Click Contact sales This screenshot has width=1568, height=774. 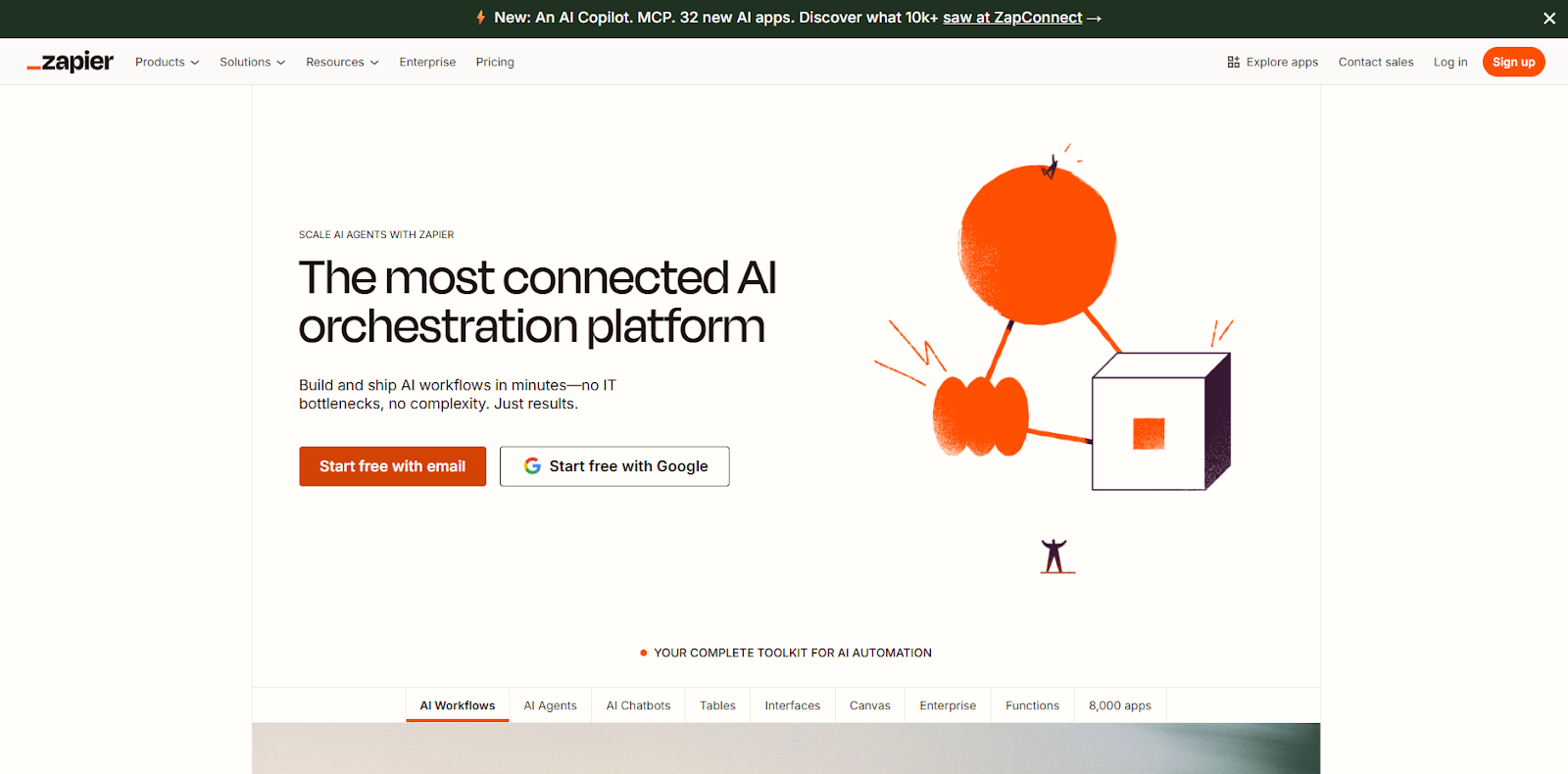click(x=1376, y=62)
